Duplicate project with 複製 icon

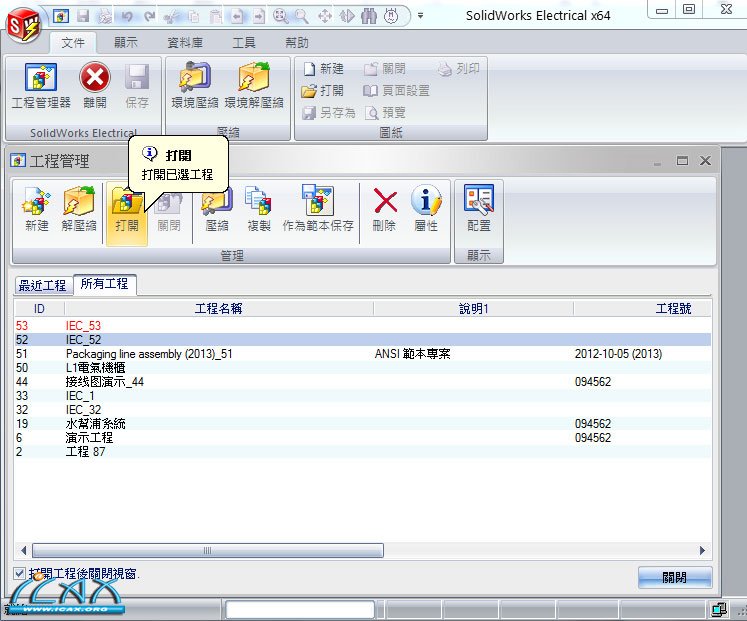tap(259, 210)
